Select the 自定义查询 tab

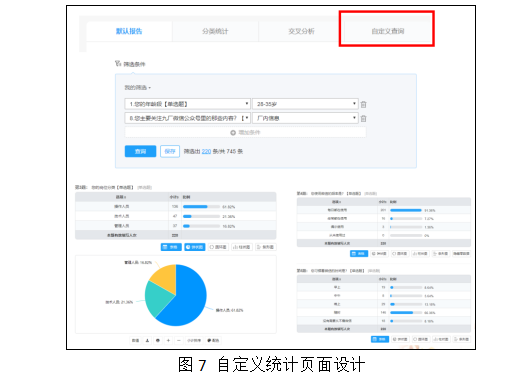[387, 31]
